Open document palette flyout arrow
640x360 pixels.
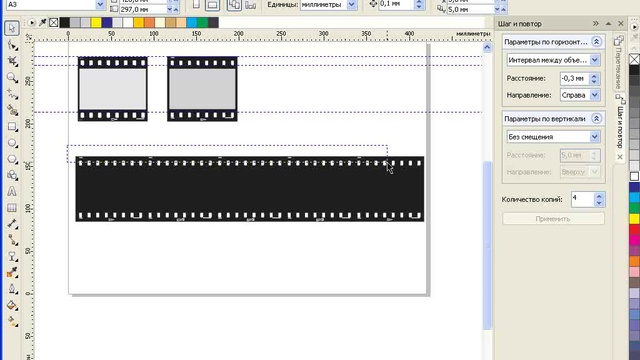coord(31,23)
